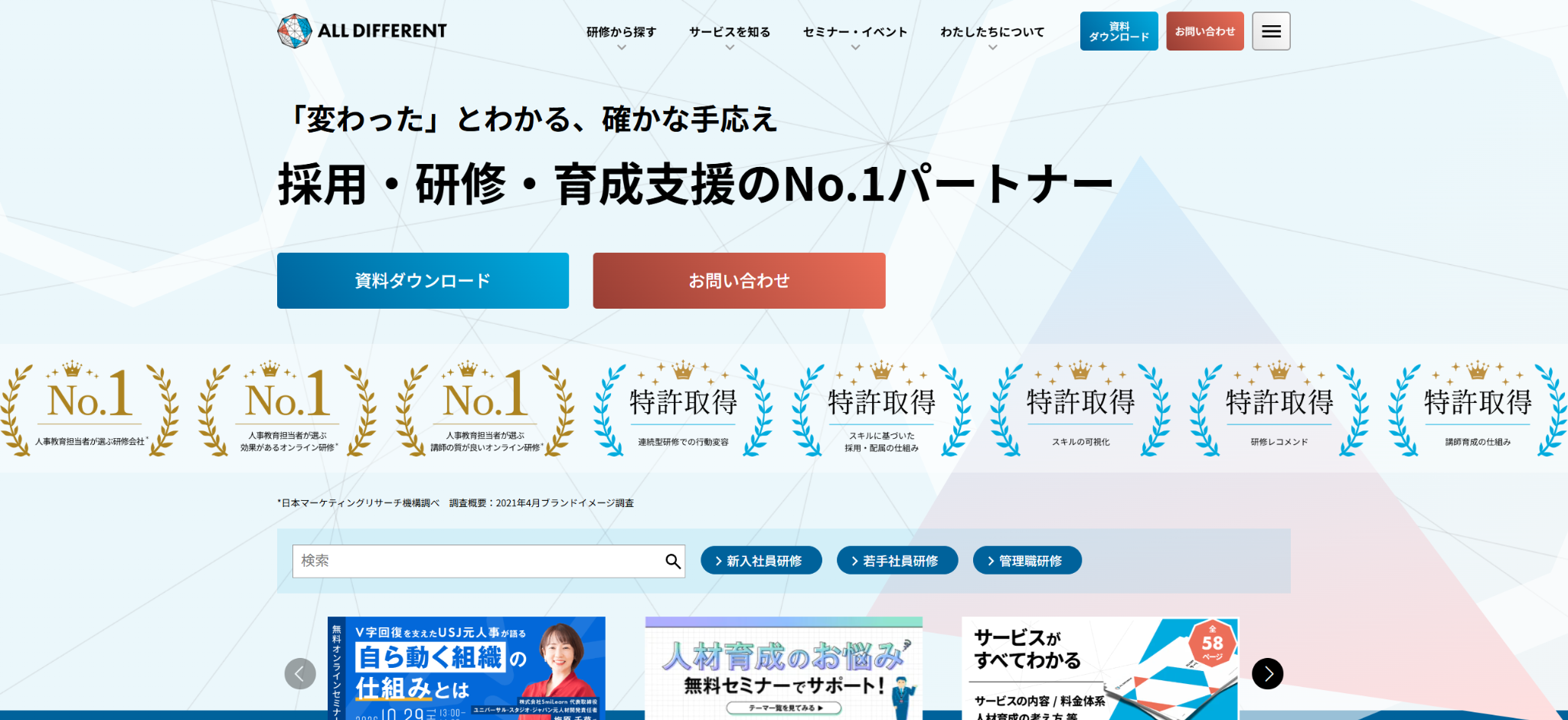Open the hamburger menu
Viewport: 1568px width, 720px height.
1271,31
